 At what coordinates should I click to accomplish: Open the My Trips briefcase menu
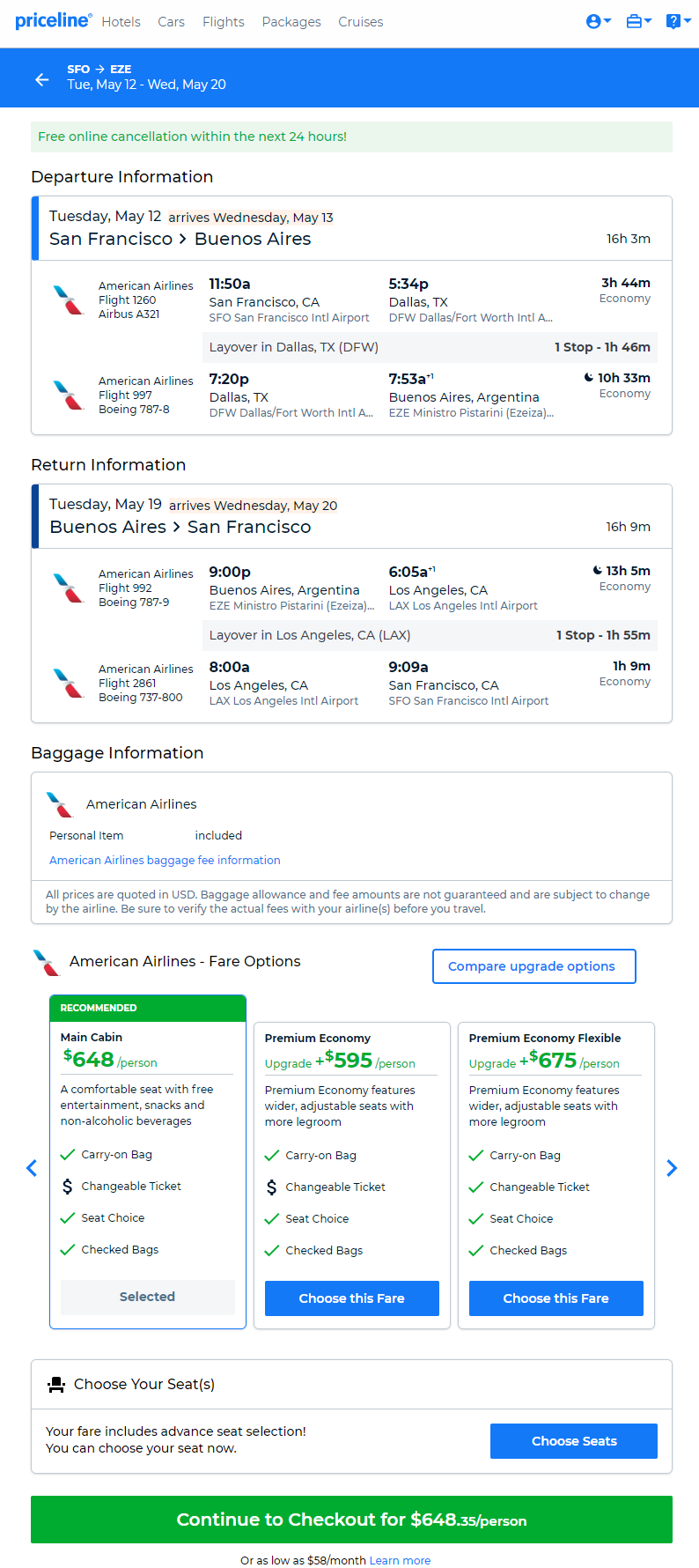(x=639, y=21)
